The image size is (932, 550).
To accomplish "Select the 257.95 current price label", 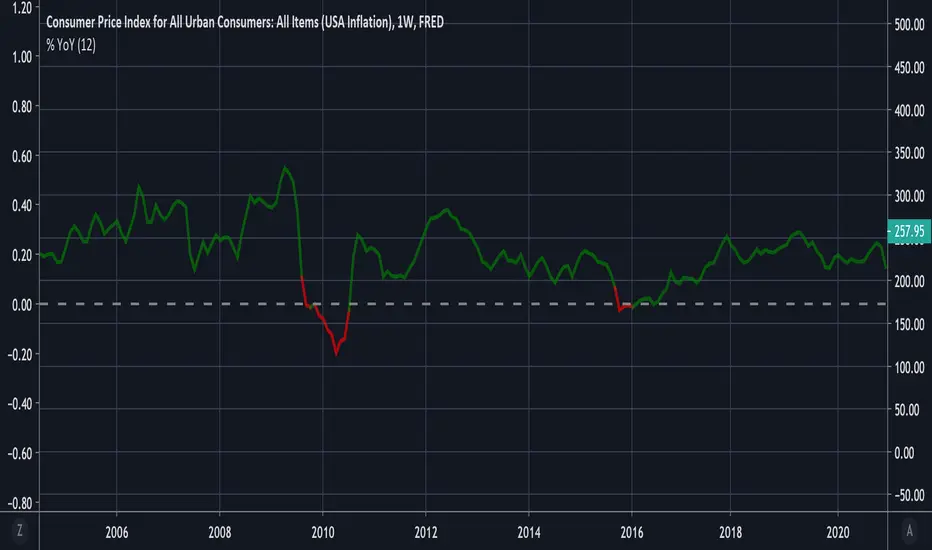I will coord(909,231).
